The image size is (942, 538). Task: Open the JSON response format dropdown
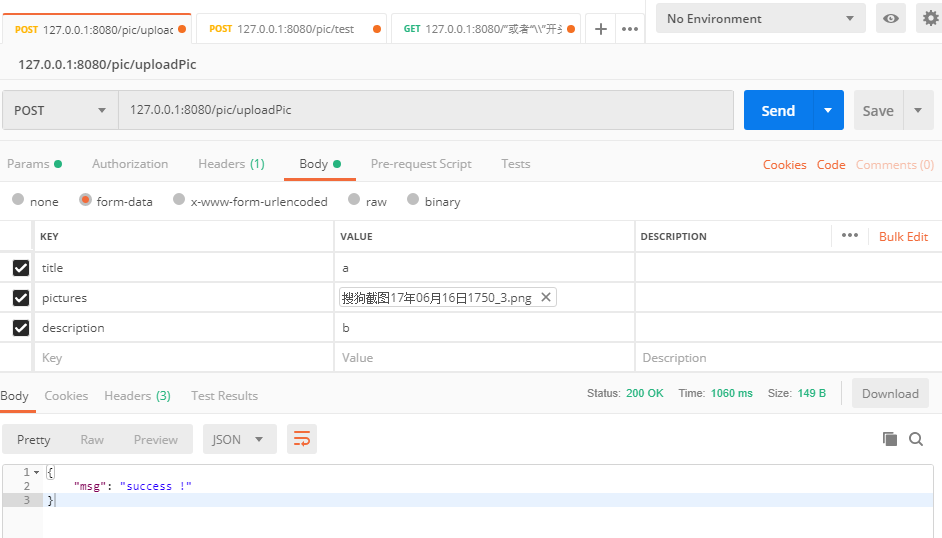[x=239, y=439]
